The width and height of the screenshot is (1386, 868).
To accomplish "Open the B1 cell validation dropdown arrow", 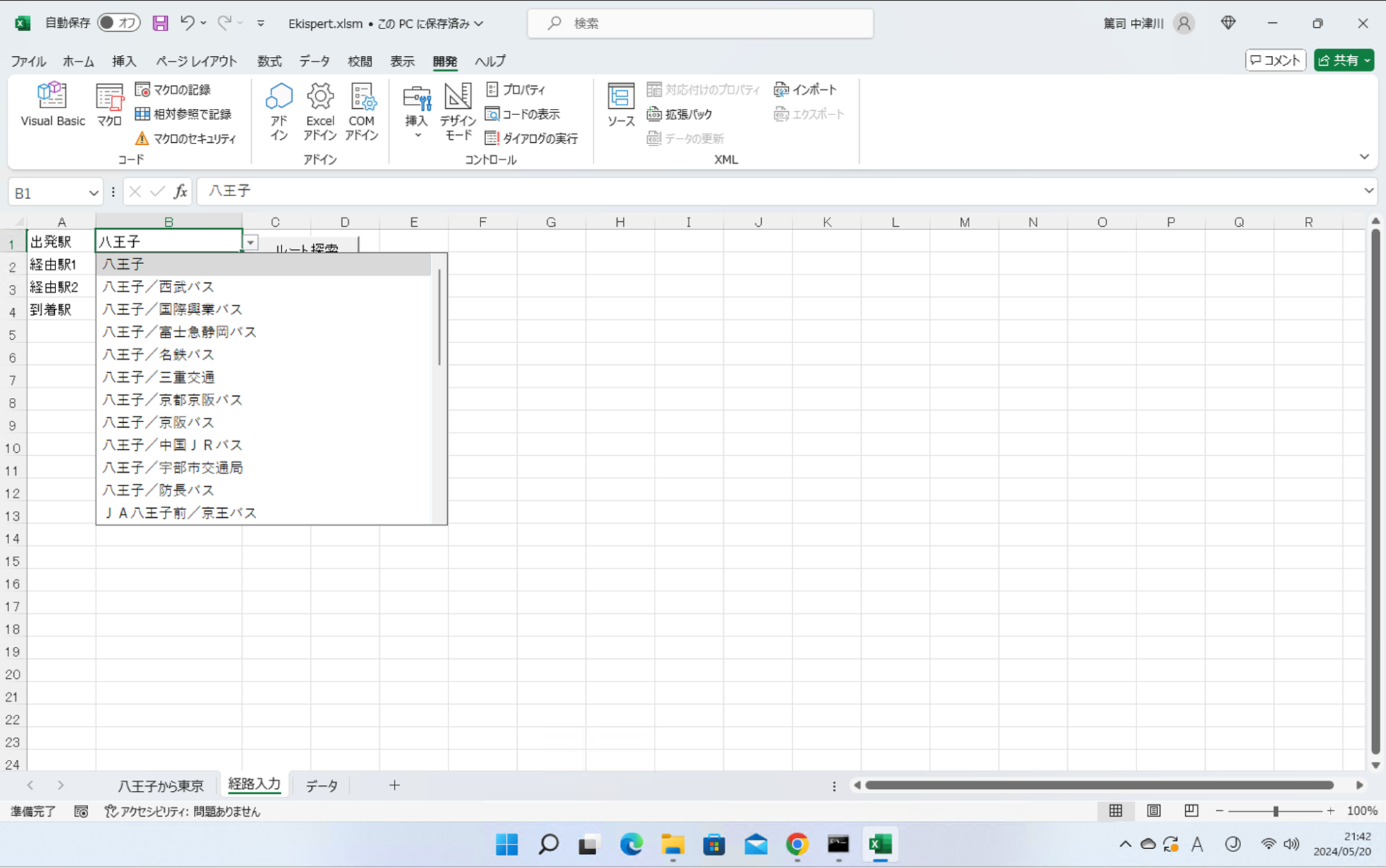I will click(x=250, y=243).
